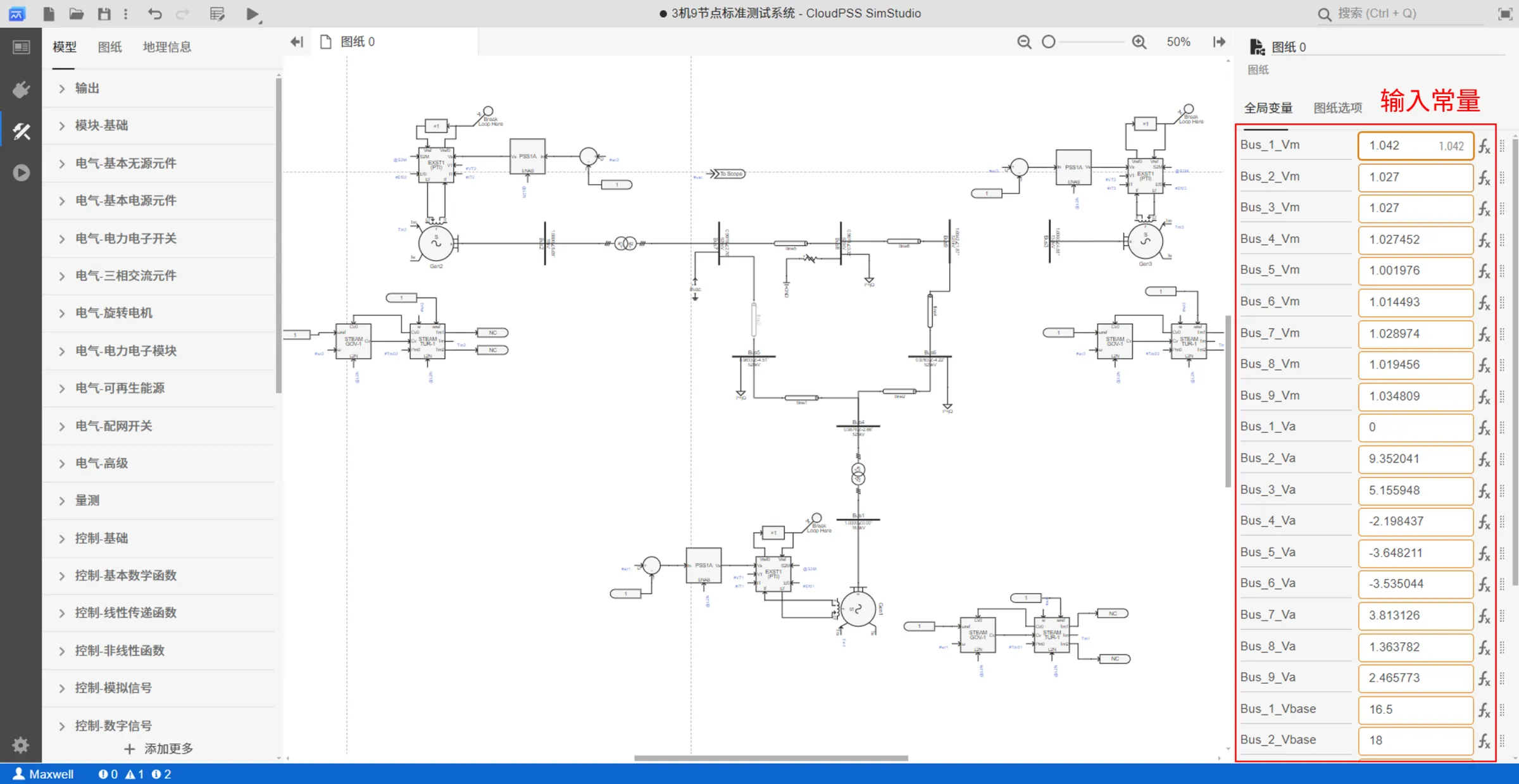Image resolution: width=1519 pixels, height=784 pixels.
Task: Click error count indicator in status bar
Action: coord(108,774)
